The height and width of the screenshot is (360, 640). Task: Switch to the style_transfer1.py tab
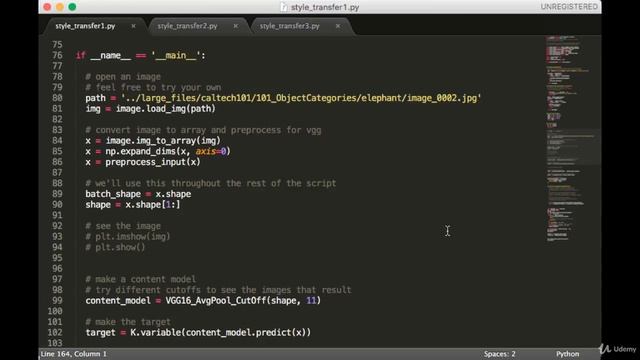click(85, 26)
